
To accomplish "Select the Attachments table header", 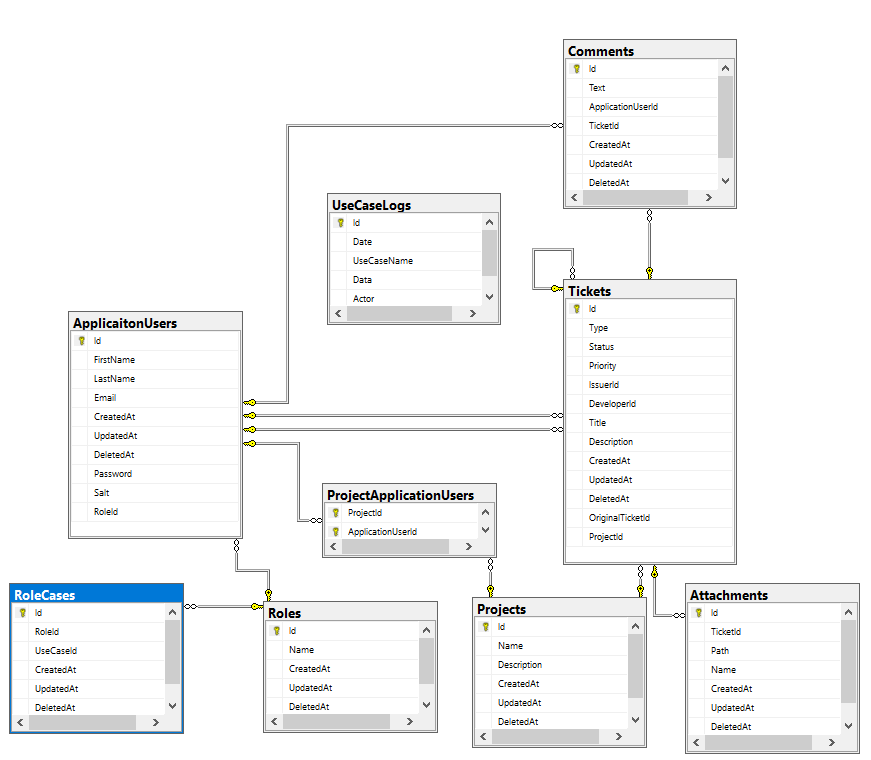I will click(x=772, y=595).
